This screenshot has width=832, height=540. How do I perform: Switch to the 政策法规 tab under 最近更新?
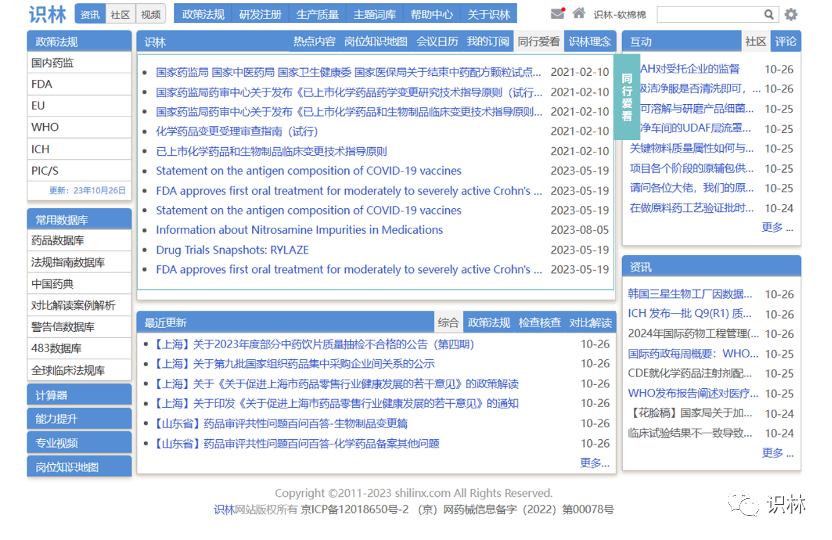point(489,322)
